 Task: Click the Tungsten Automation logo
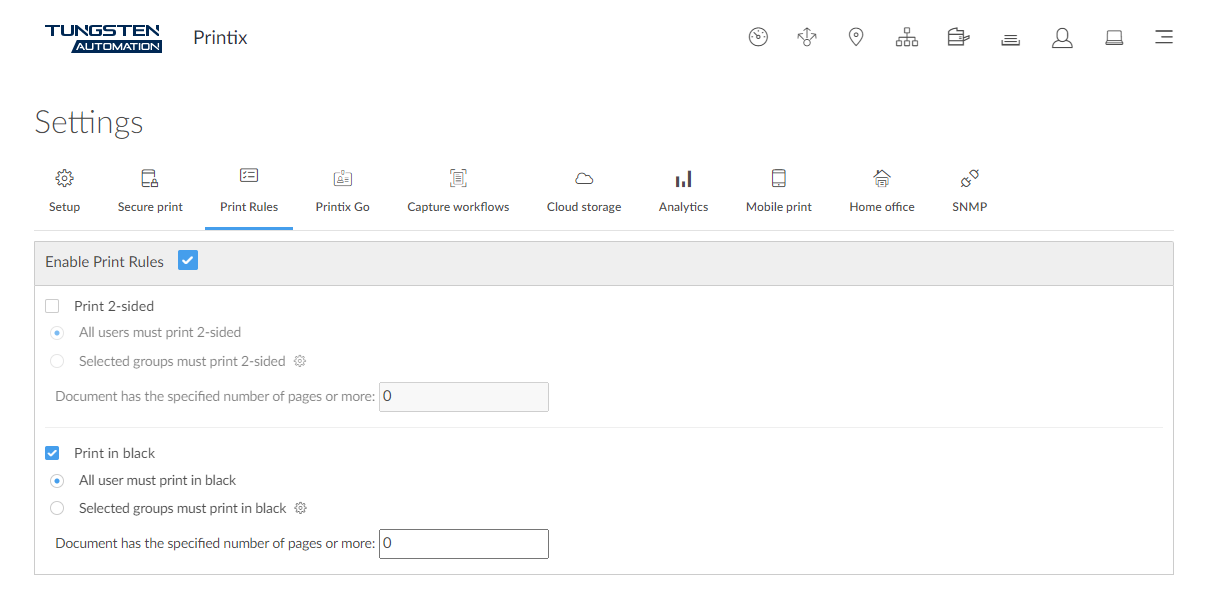click(x=103, y=38)
